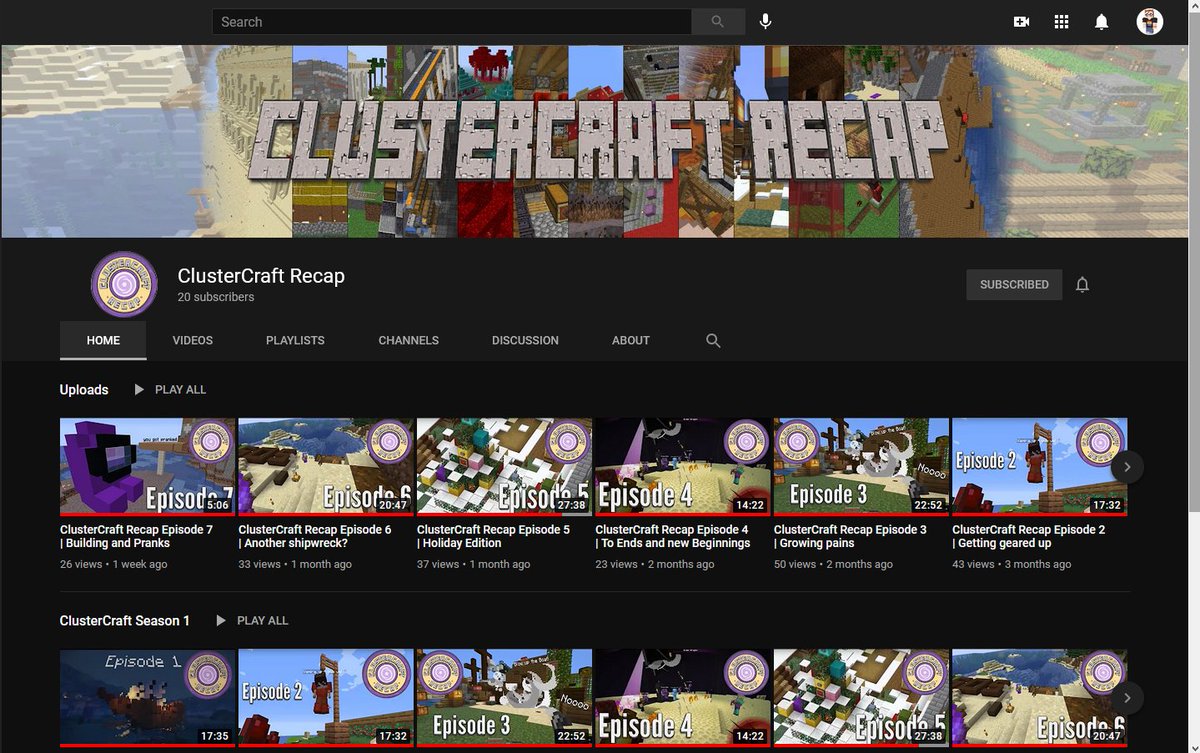Click title 'Episode 7 | Building and Pranks'

pyautogui.click(x=136, y=536)
